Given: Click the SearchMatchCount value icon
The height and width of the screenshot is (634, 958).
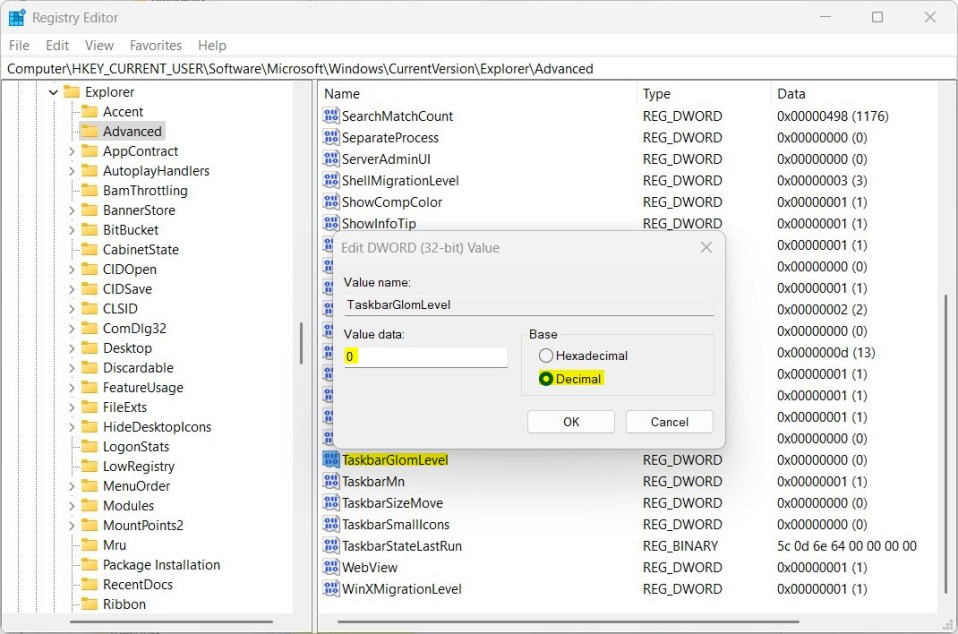Looking at the screenshot, I should coord(331,116).
